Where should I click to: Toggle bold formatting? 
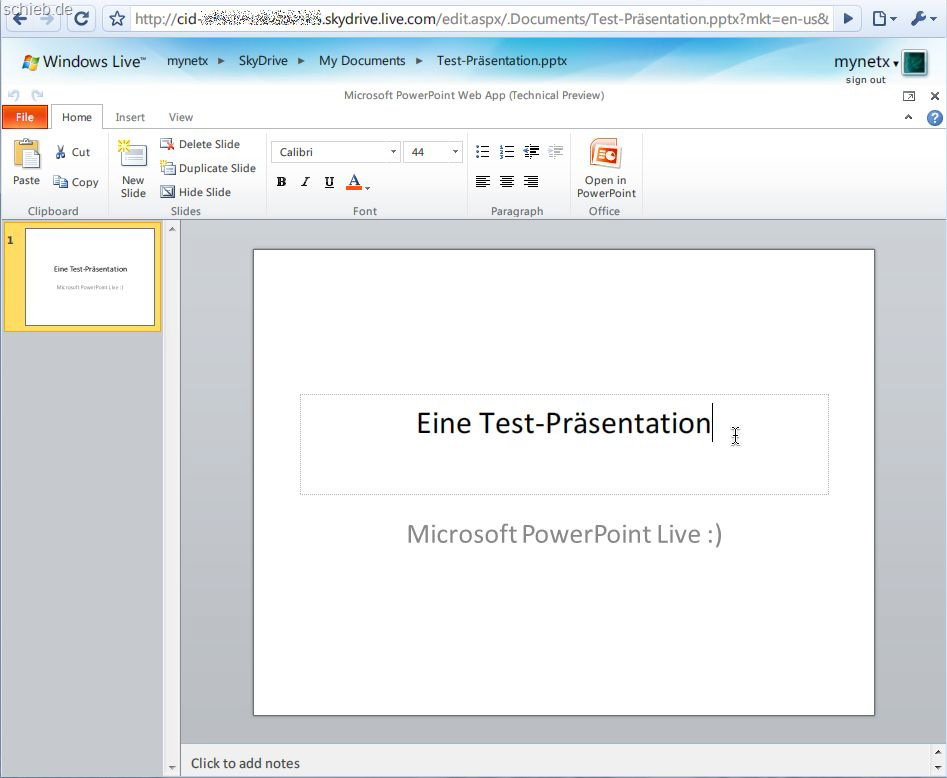click(x=281, y=182)
